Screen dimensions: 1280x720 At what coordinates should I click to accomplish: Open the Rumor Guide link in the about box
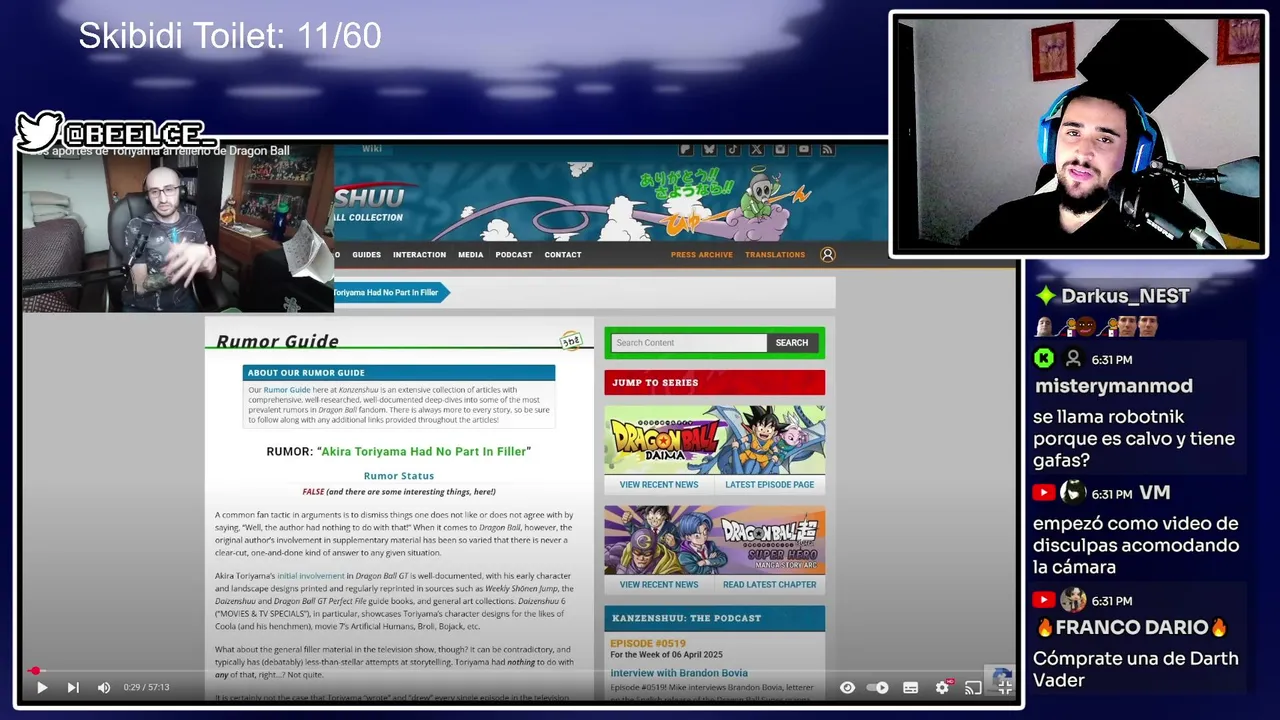[287, 390]
